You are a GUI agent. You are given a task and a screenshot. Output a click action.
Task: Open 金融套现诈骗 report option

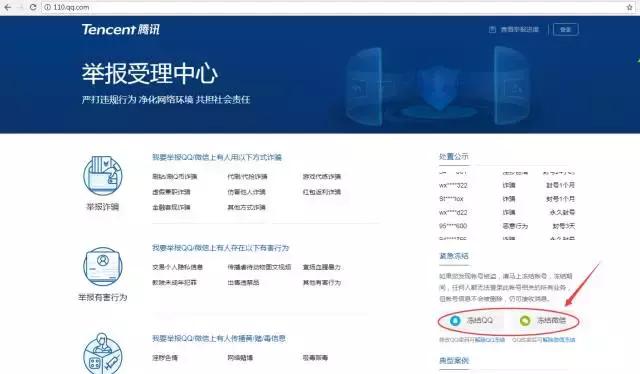[171, 207]
